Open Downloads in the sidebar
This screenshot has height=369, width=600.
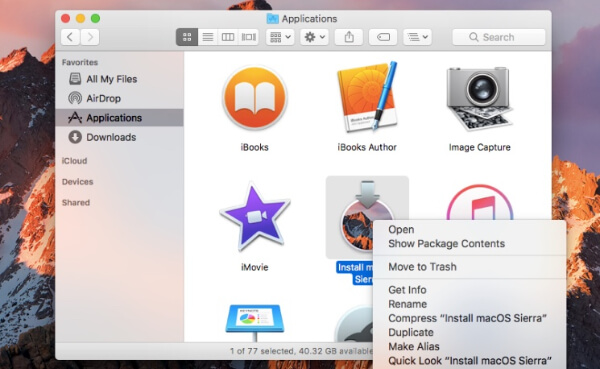pos(119,137)
